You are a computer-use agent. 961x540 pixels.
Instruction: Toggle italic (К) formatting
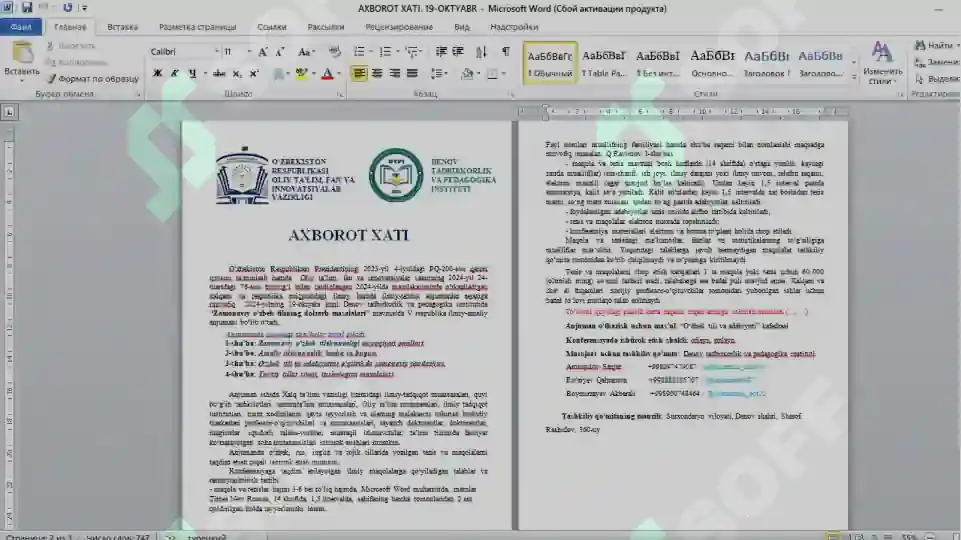pos(175,74)
